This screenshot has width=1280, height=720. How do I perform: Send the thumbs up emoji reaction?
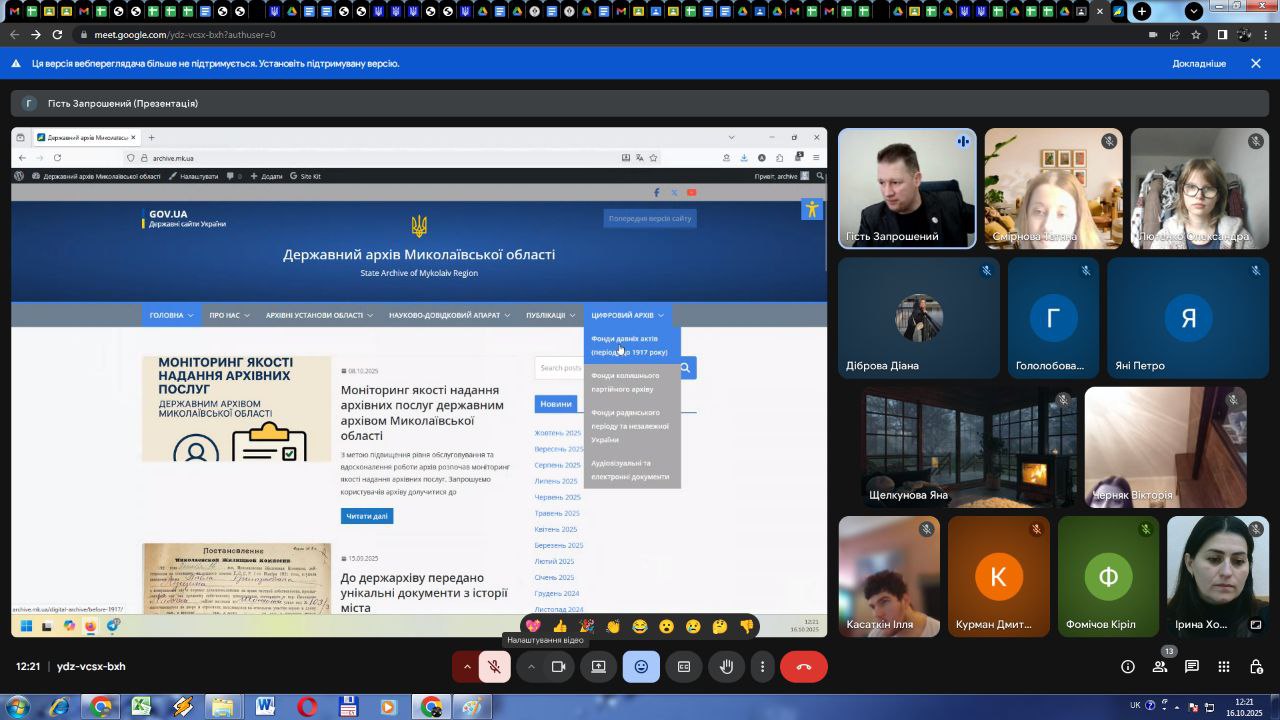click(x=560, y=627)
